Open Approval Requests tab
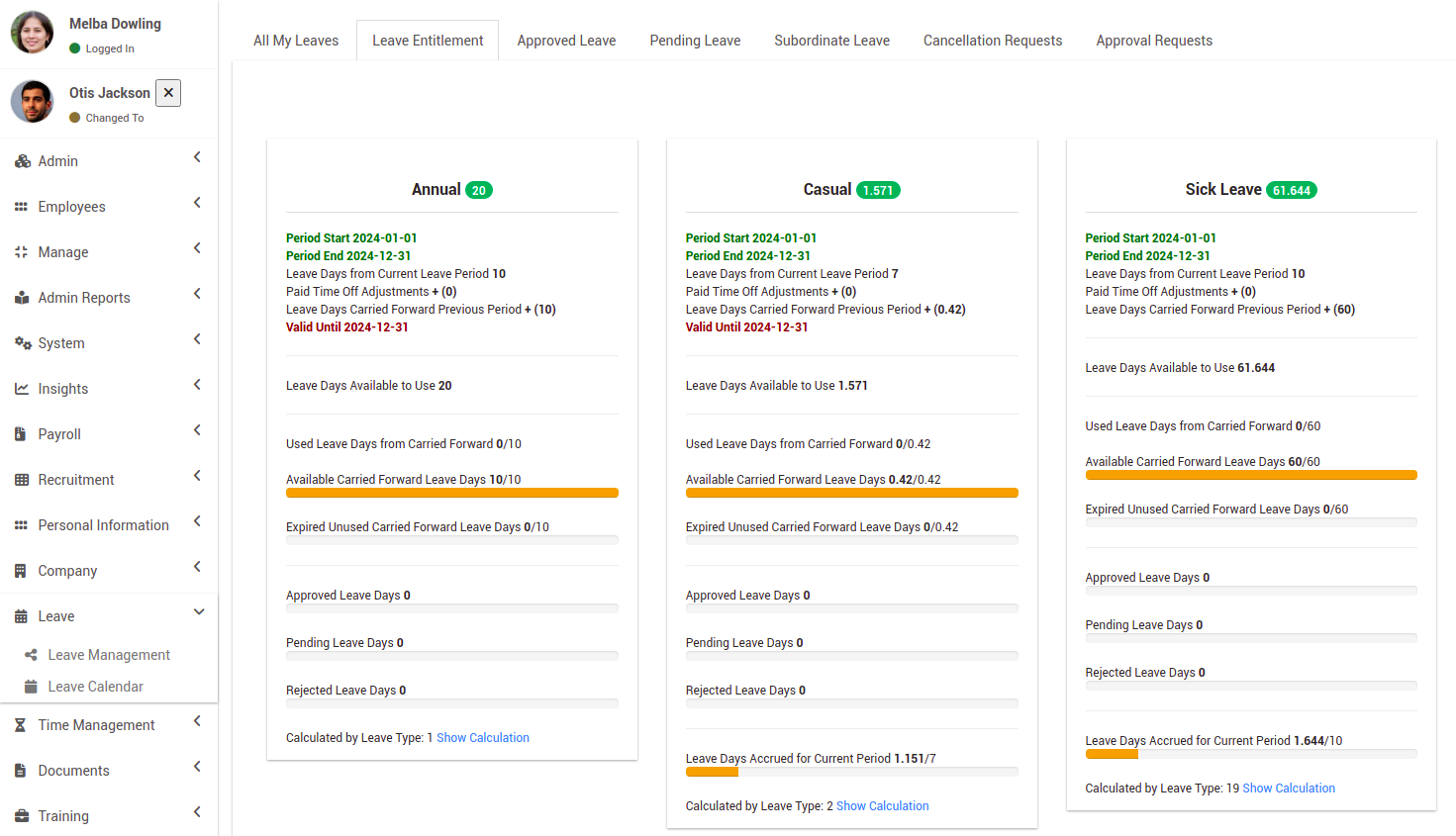Image resolution: width=1456 pixels, height=836 pixels. click(x=1154, y=41)
